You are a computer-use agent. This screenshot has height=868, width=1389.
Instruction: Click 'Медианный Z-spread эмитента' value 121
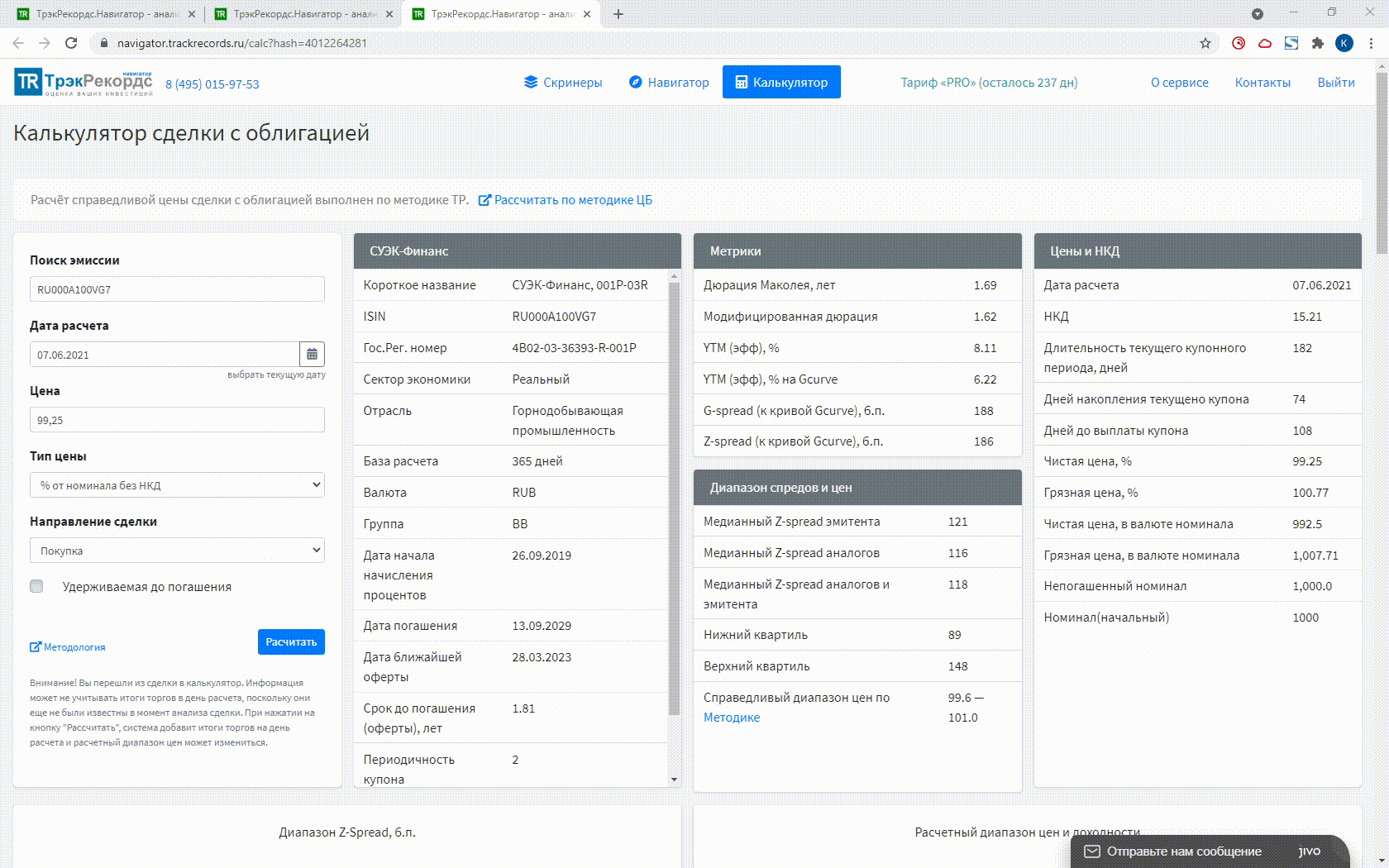click(957, 522)
